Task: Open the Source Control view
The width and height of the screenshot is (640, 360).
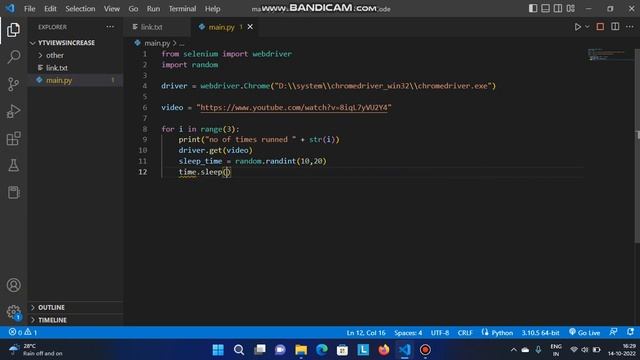Action: [13, 84]
